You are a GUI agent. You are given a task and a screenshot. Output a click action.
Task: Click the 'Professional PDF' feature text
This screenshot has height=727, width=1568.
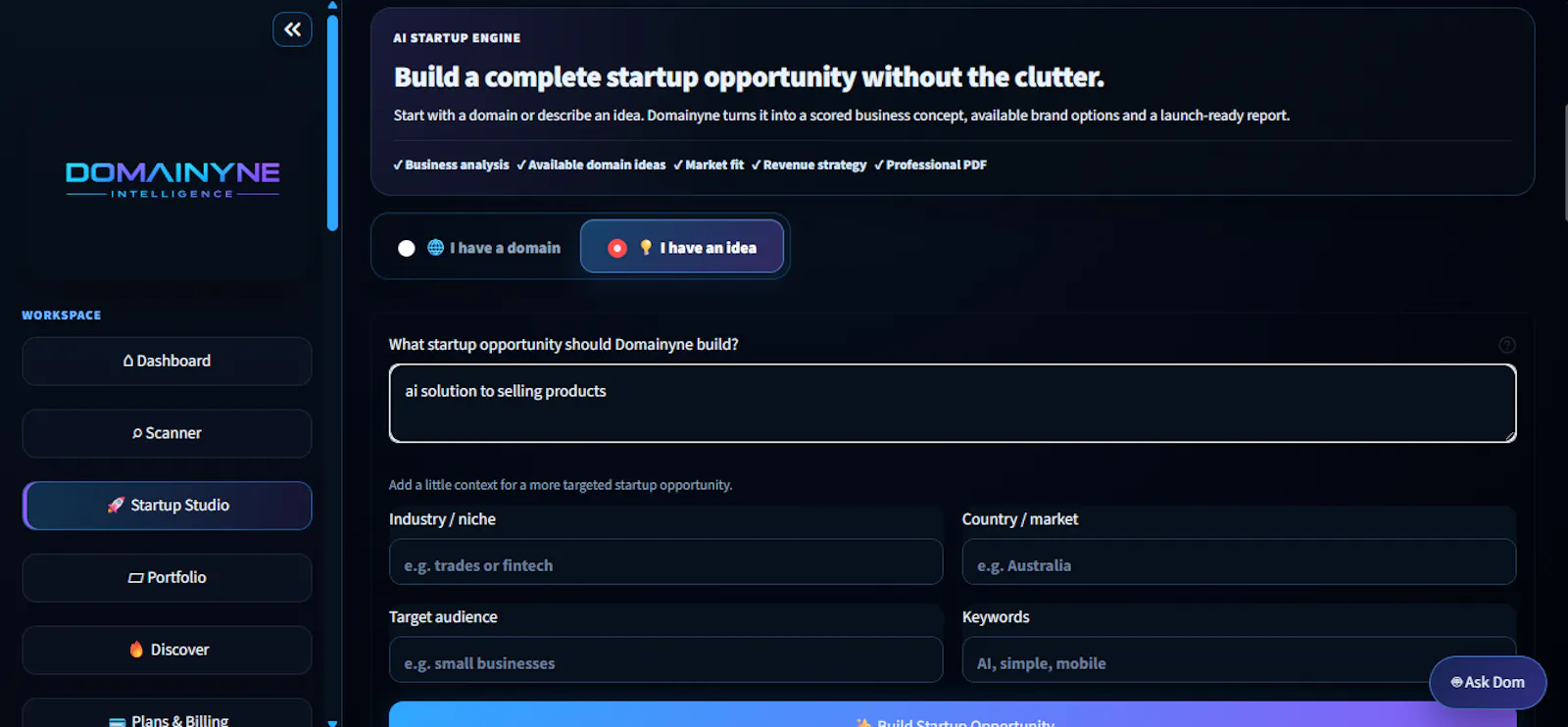tap(936, 165)
